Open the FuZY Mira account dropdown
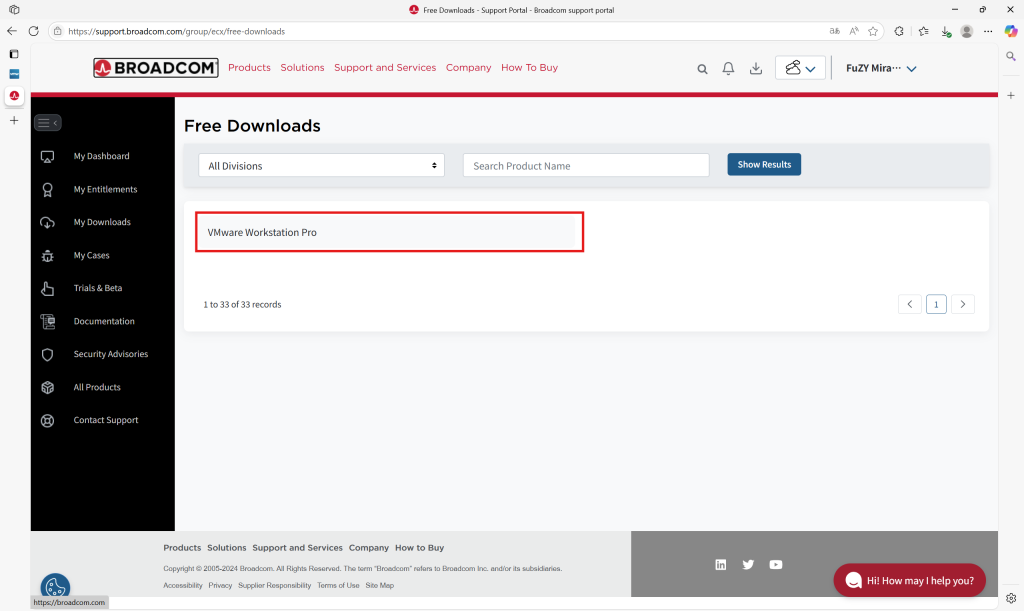 point(881,68)
